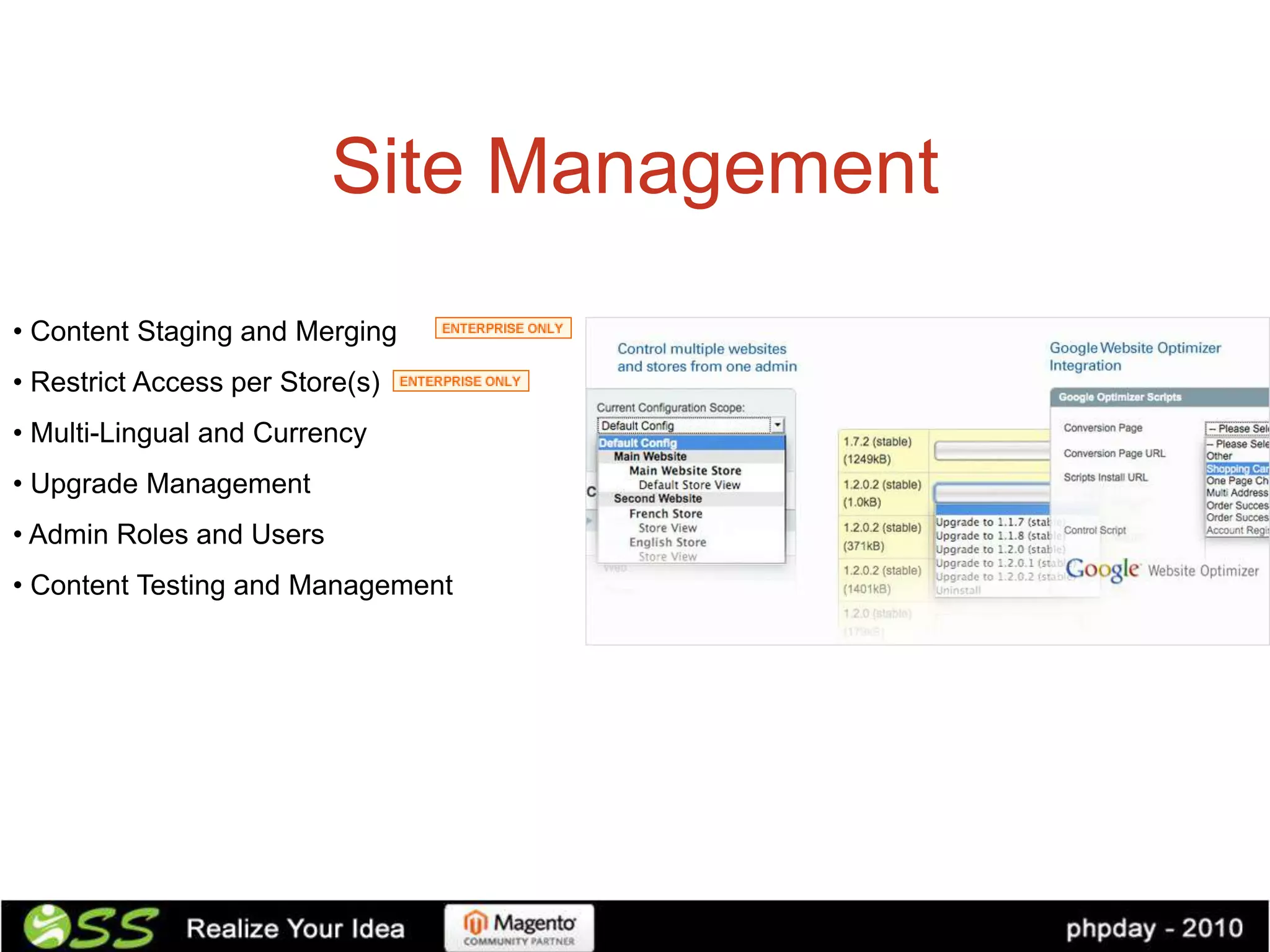
Task: Click the 1.2.0.2 (stable) 1401kB cell
Action: [883, 579]
